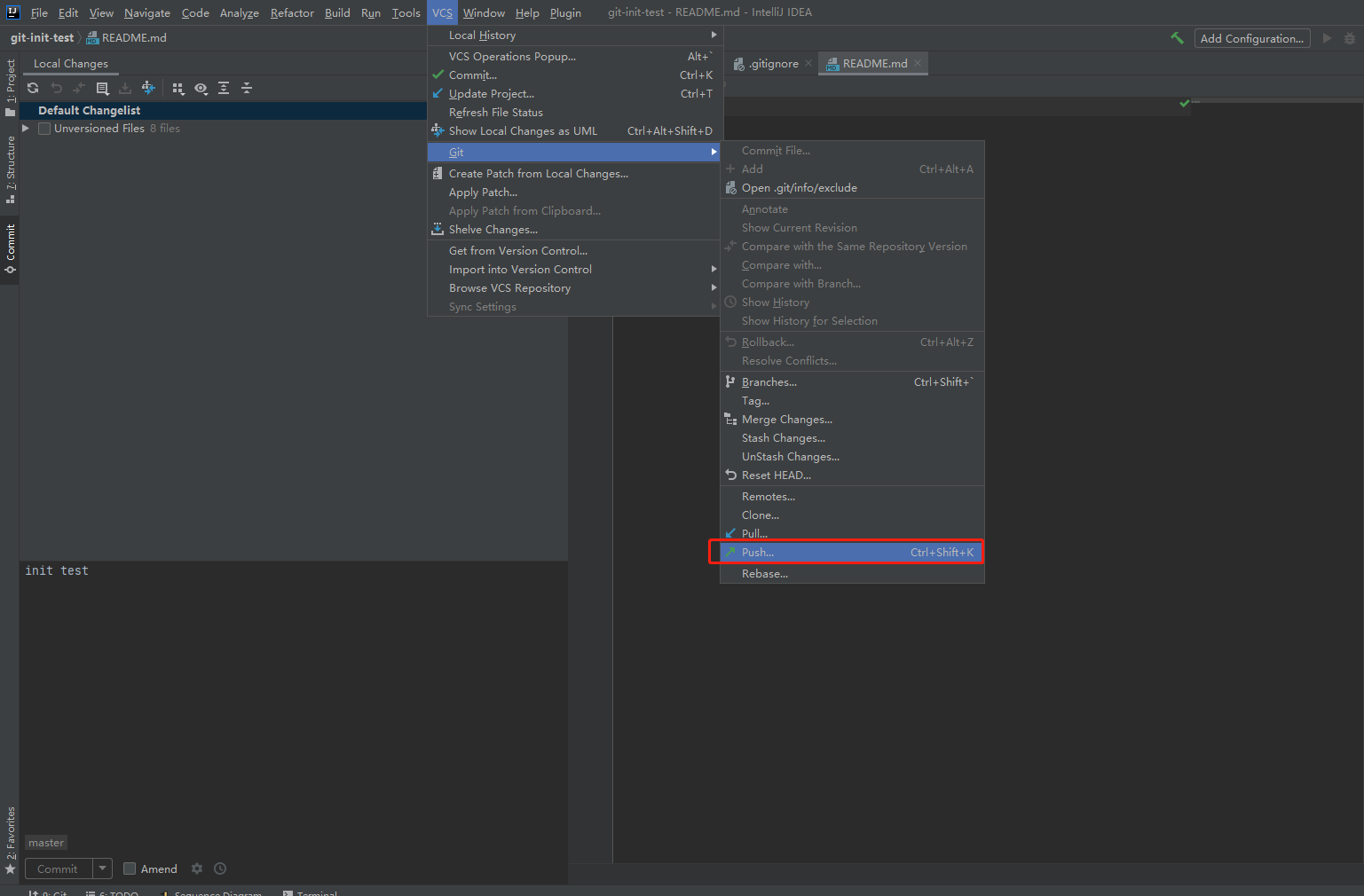The width and height of the screenshot is (1364, 896).
Task: Open the Changelists icon in Local Changes toolbar
Action: pos(102,88)
